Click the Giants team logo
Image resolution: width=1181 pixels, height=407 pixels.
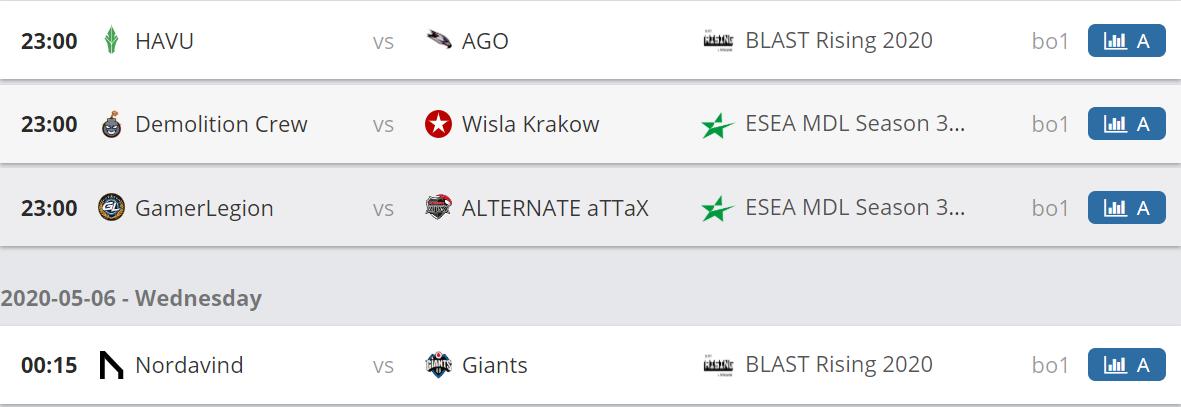(438, 366)
